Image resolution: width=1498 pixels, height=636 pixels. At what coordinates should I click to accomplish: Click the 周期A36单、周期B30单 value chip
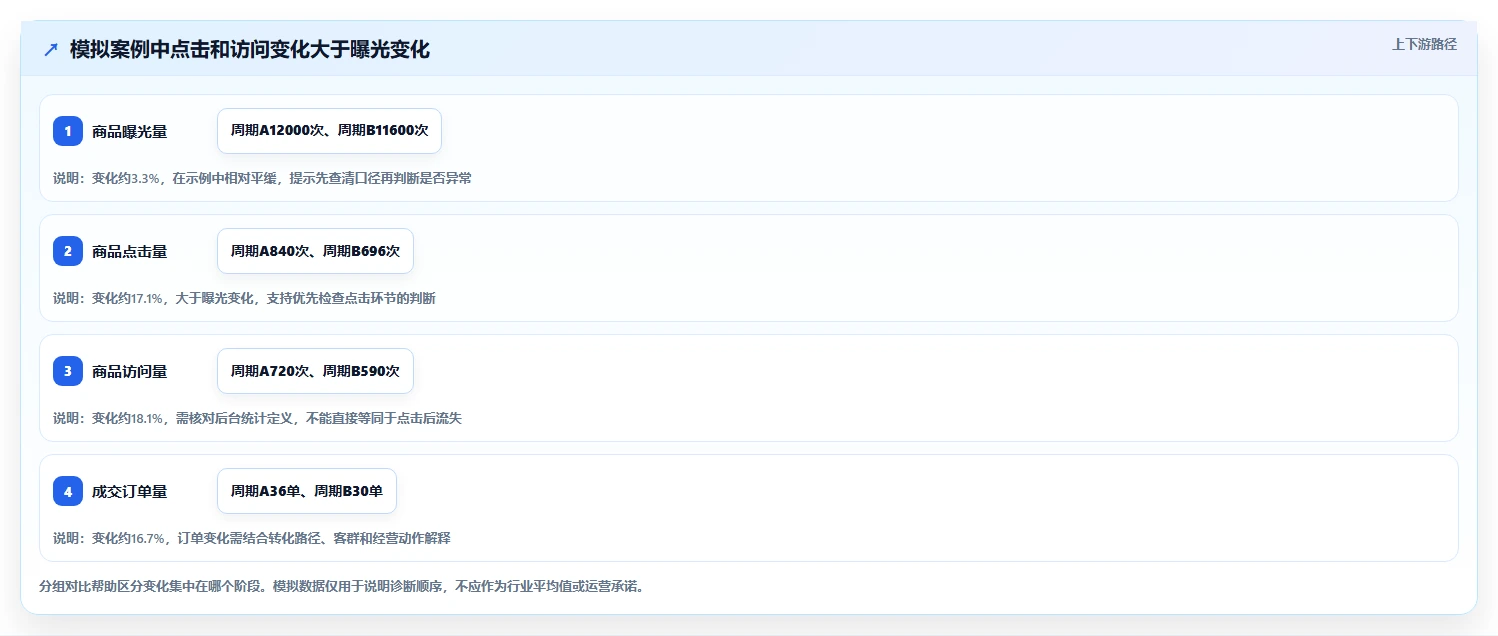coord(307,491)
